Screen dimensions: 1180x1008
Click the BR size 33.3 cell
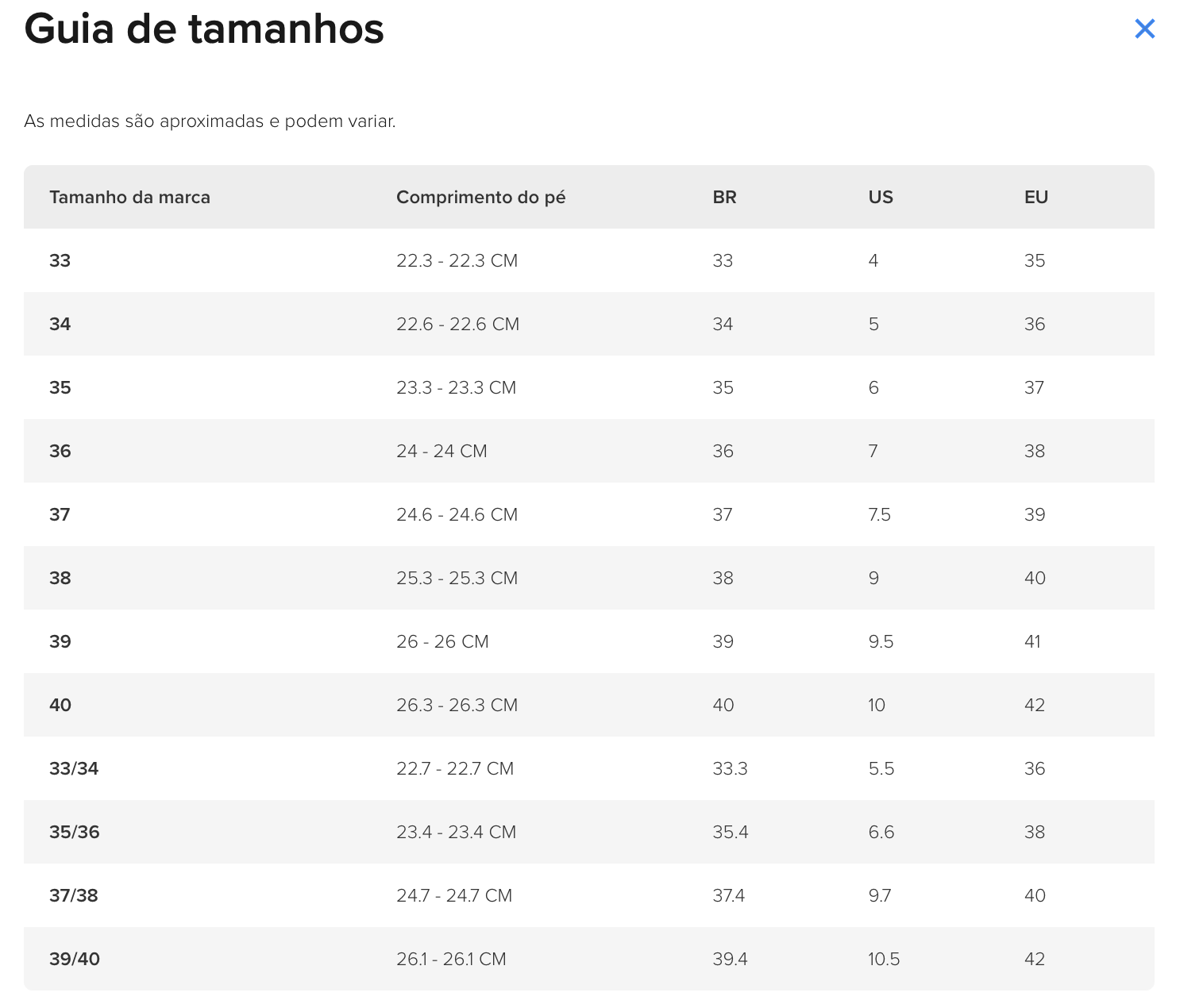tap(730, 768)
